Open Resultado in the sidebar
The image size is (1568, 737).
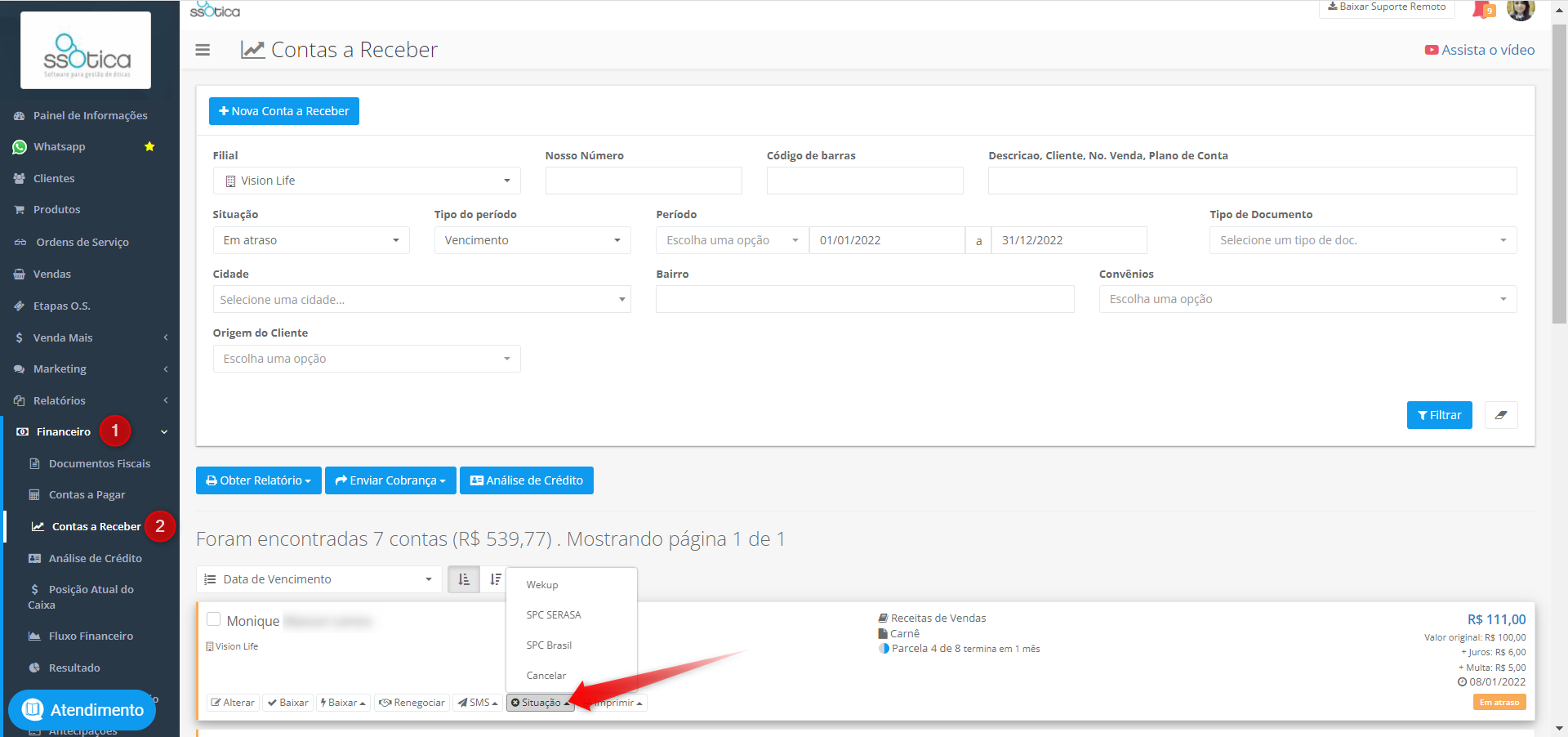tap(74, 668)
